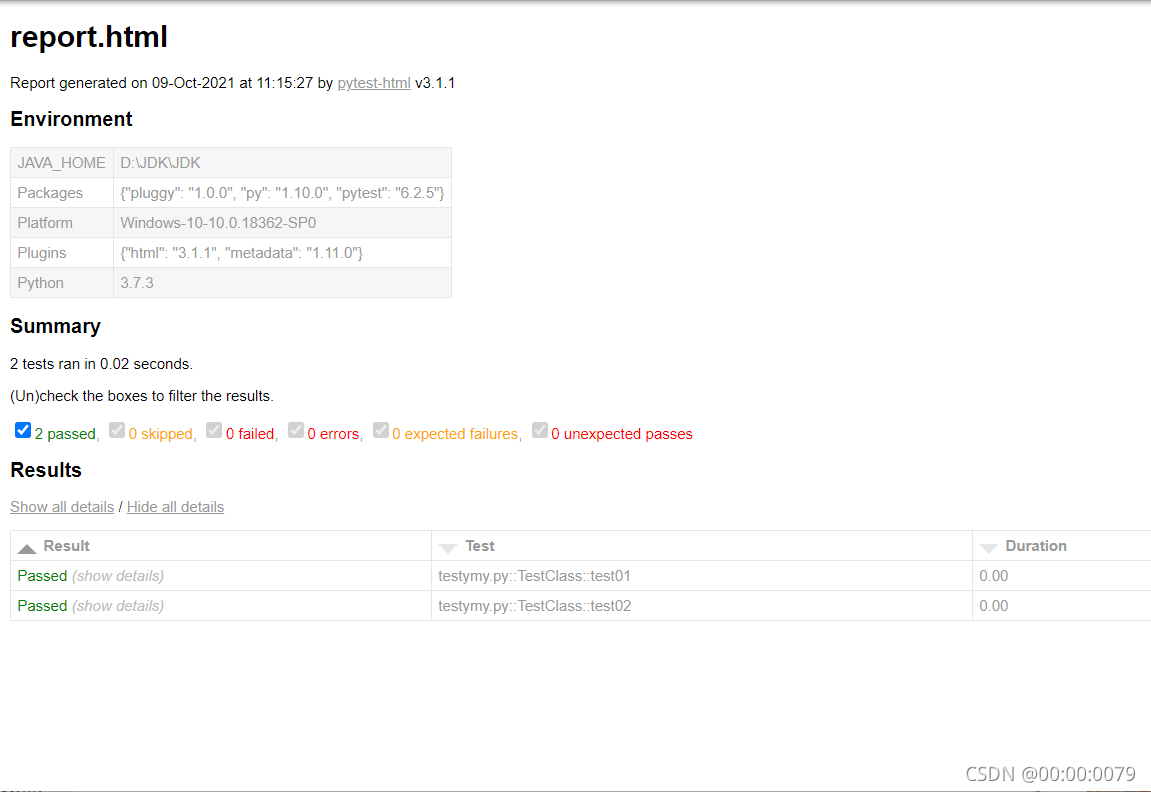Click the Results section heading
Viewport: 1151px width, 792px height.
pyautogui.click(x=46, y=470)
